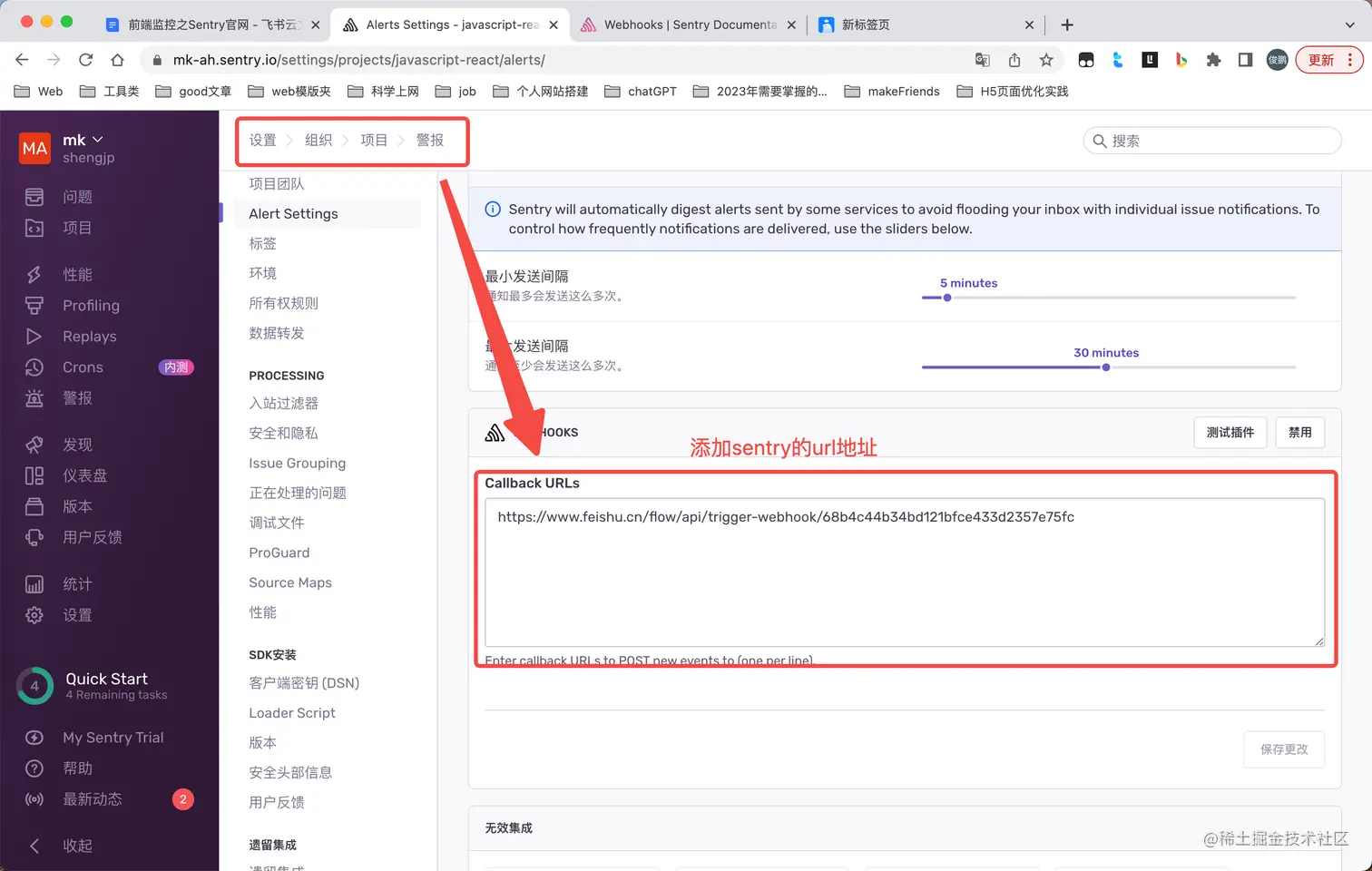Open Issue Grouping settings item

298,463
